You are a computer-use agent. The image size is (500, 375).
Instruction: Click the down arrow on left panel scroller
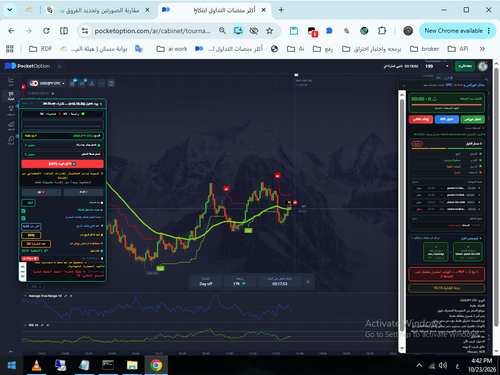[x=23, y=277]
